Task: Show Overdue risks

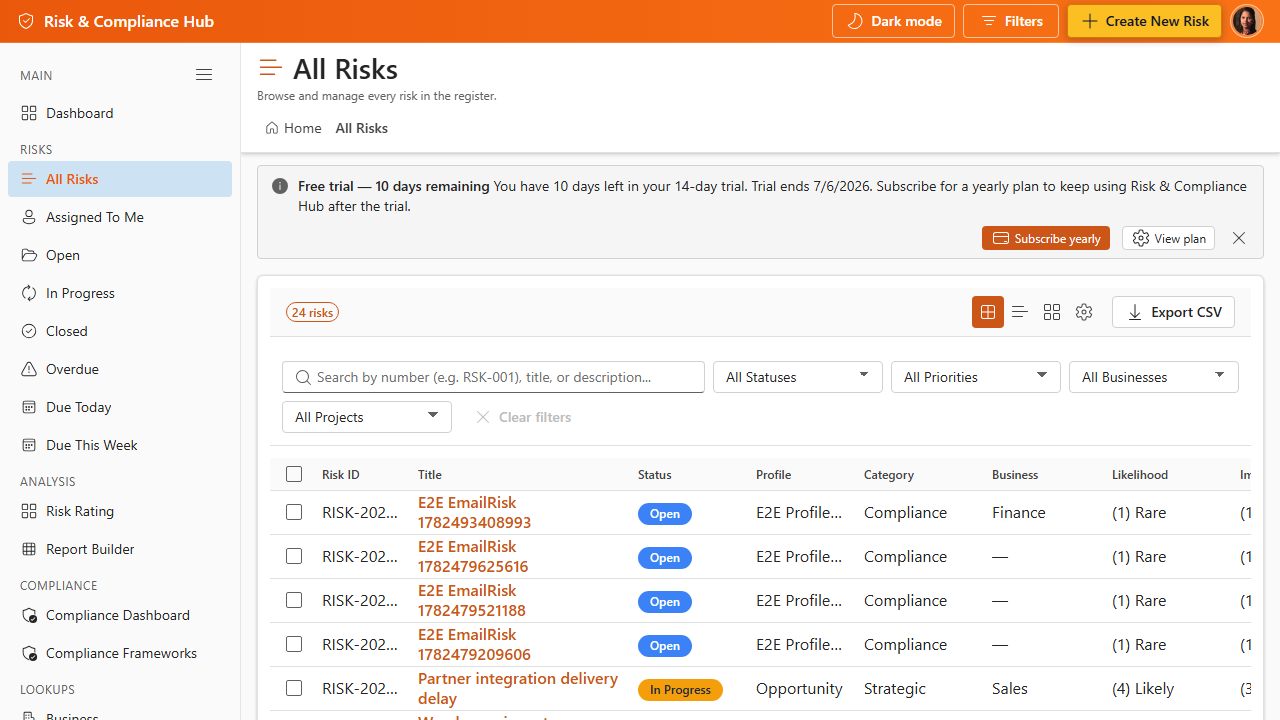Action: [x=120, y=369]
